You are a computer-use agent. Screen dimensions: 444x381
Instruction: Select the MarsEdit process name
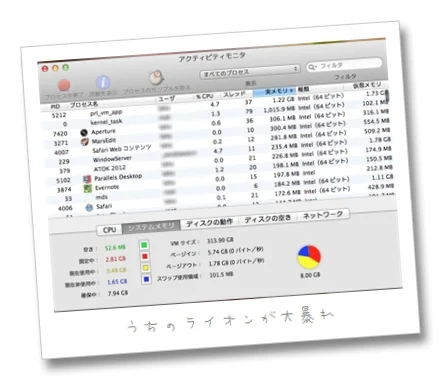pos(104,141)
